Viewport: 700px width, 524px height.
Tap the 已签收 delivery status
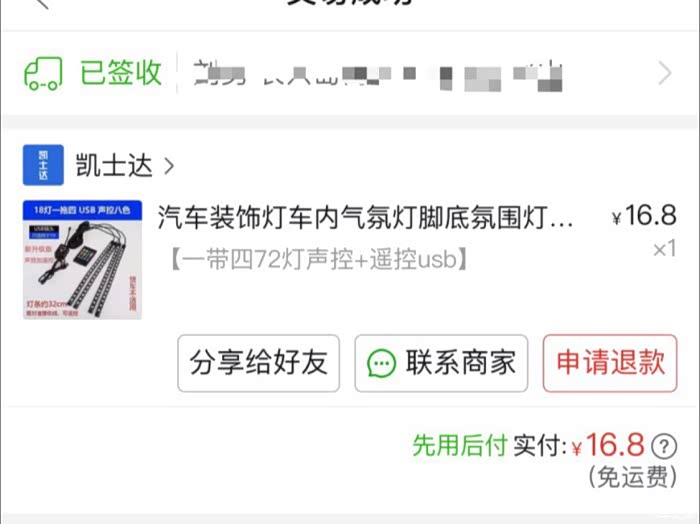pos(121,72)
